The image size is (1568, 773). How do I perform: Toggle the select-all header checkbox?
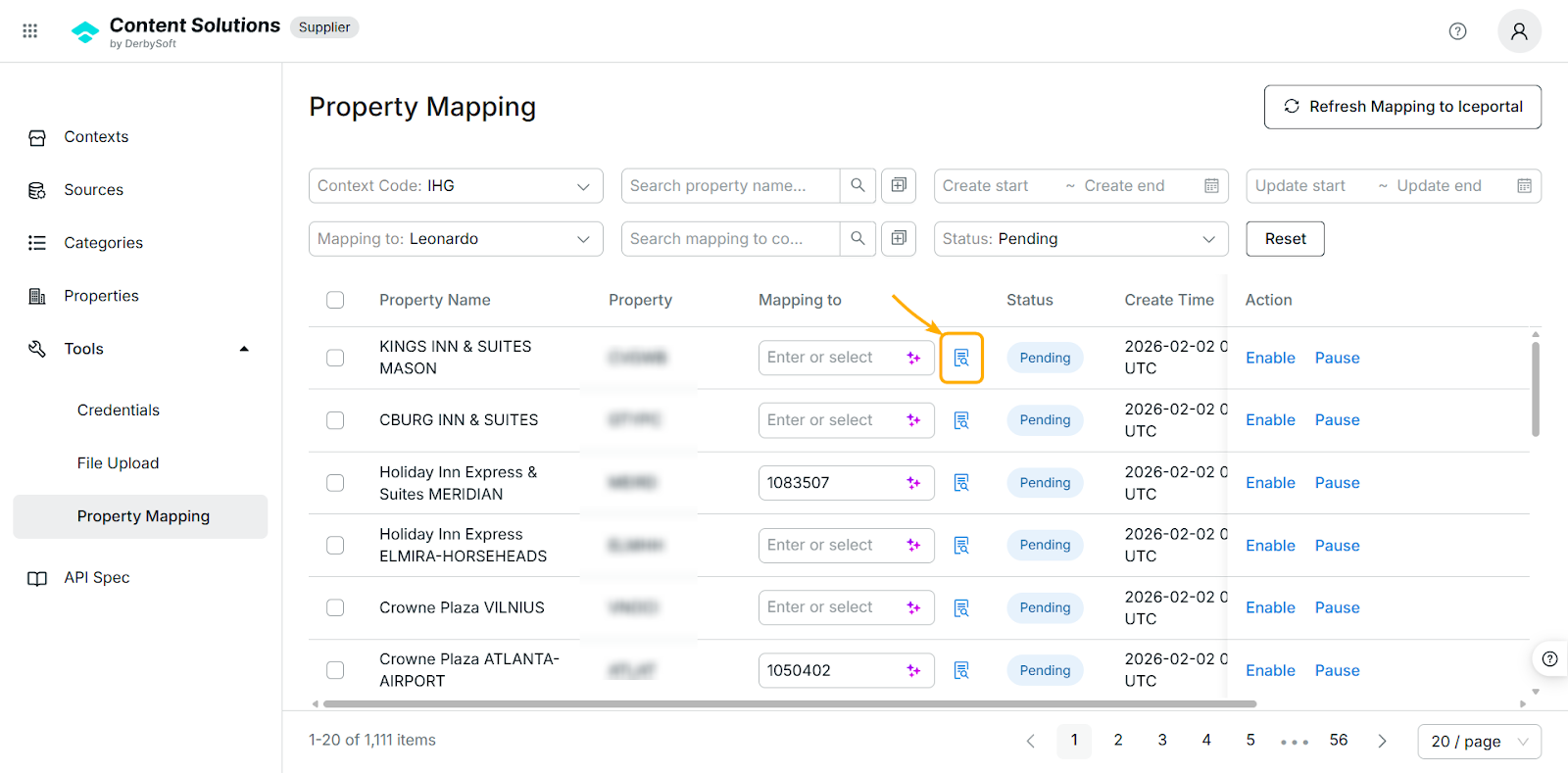pos(335,300)
